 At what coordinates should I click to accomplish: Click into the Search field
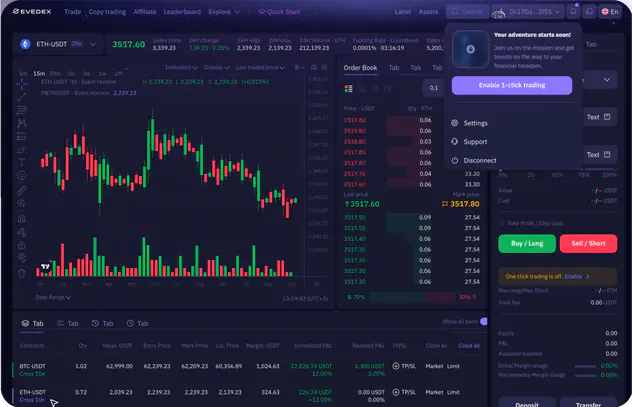pyautogui.click(x=468, y=12)
